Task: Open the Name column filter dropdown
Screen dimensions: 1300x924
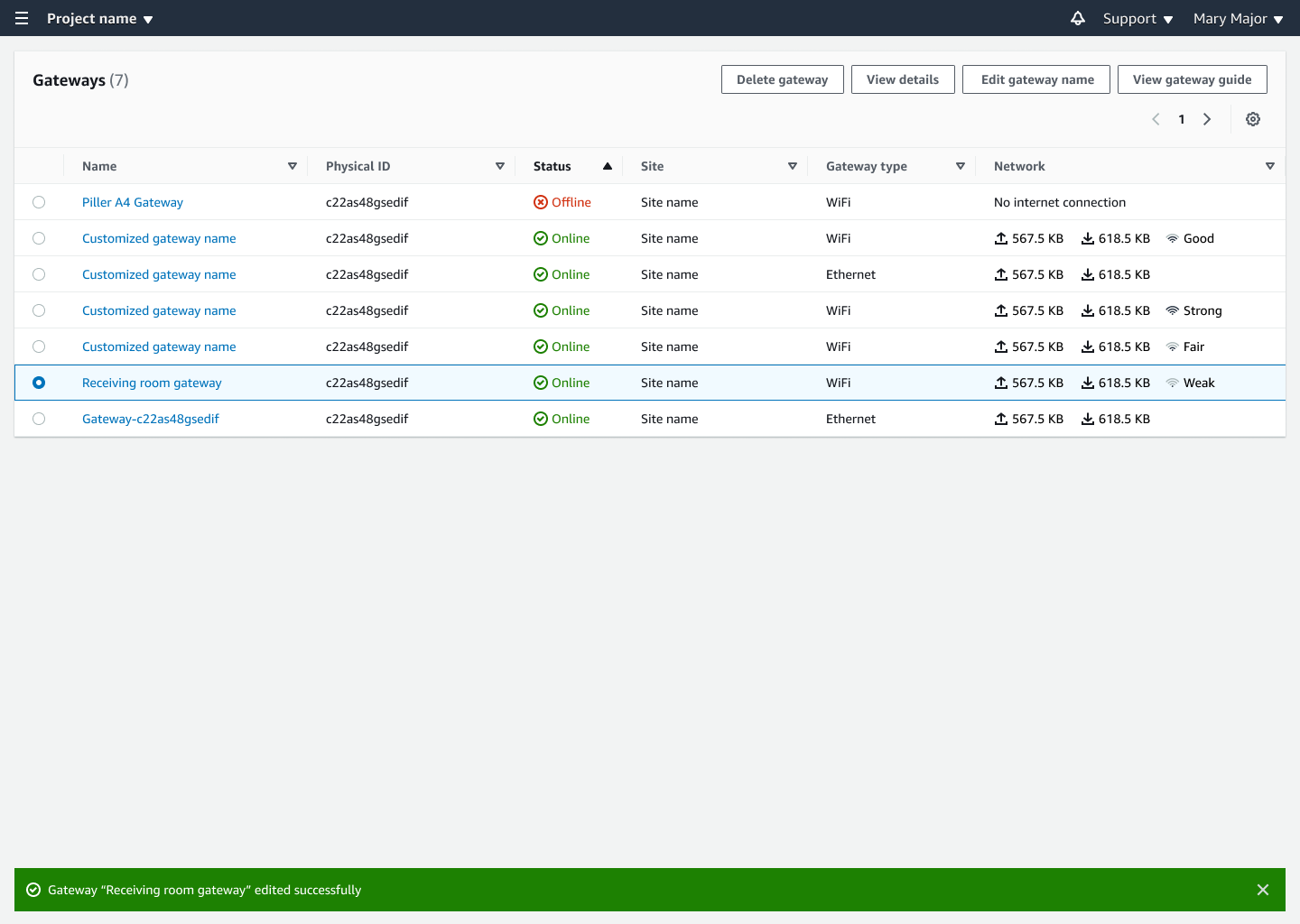Action: tap(292, 166)
